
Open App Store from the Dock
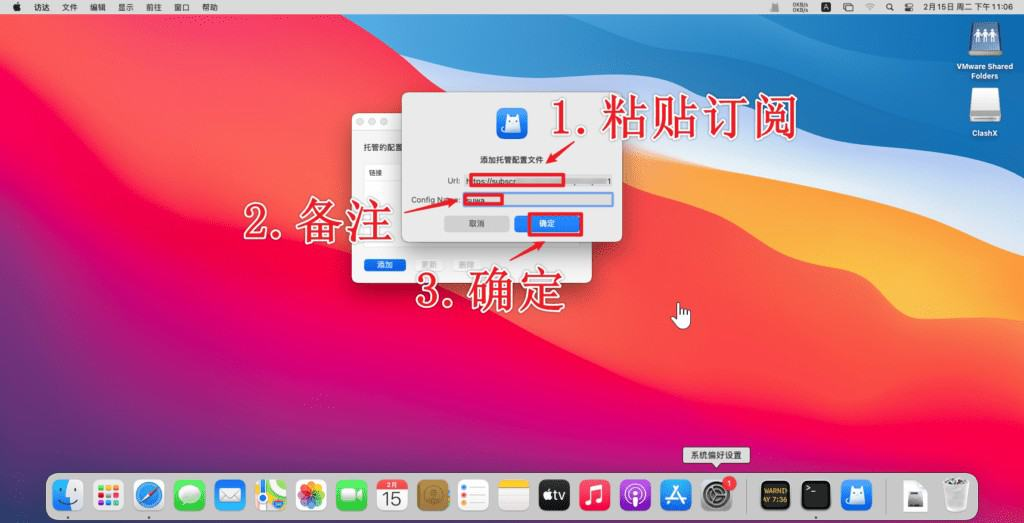(x=676, y=494)
